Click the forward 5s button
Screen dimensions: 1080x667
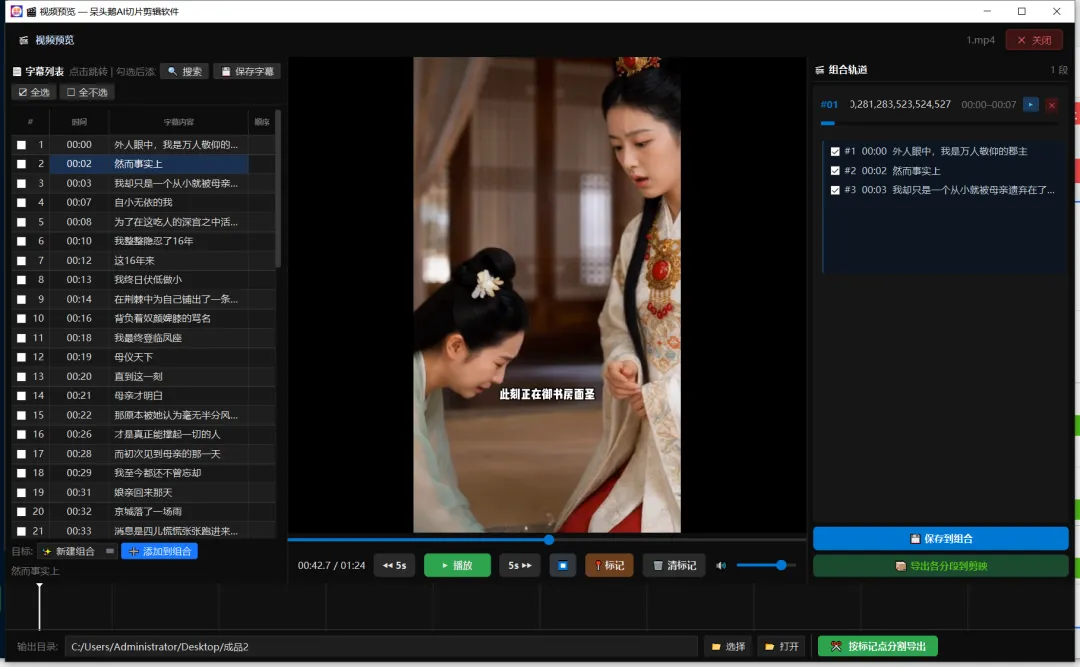pyautogui.click(x=520, y=565)
